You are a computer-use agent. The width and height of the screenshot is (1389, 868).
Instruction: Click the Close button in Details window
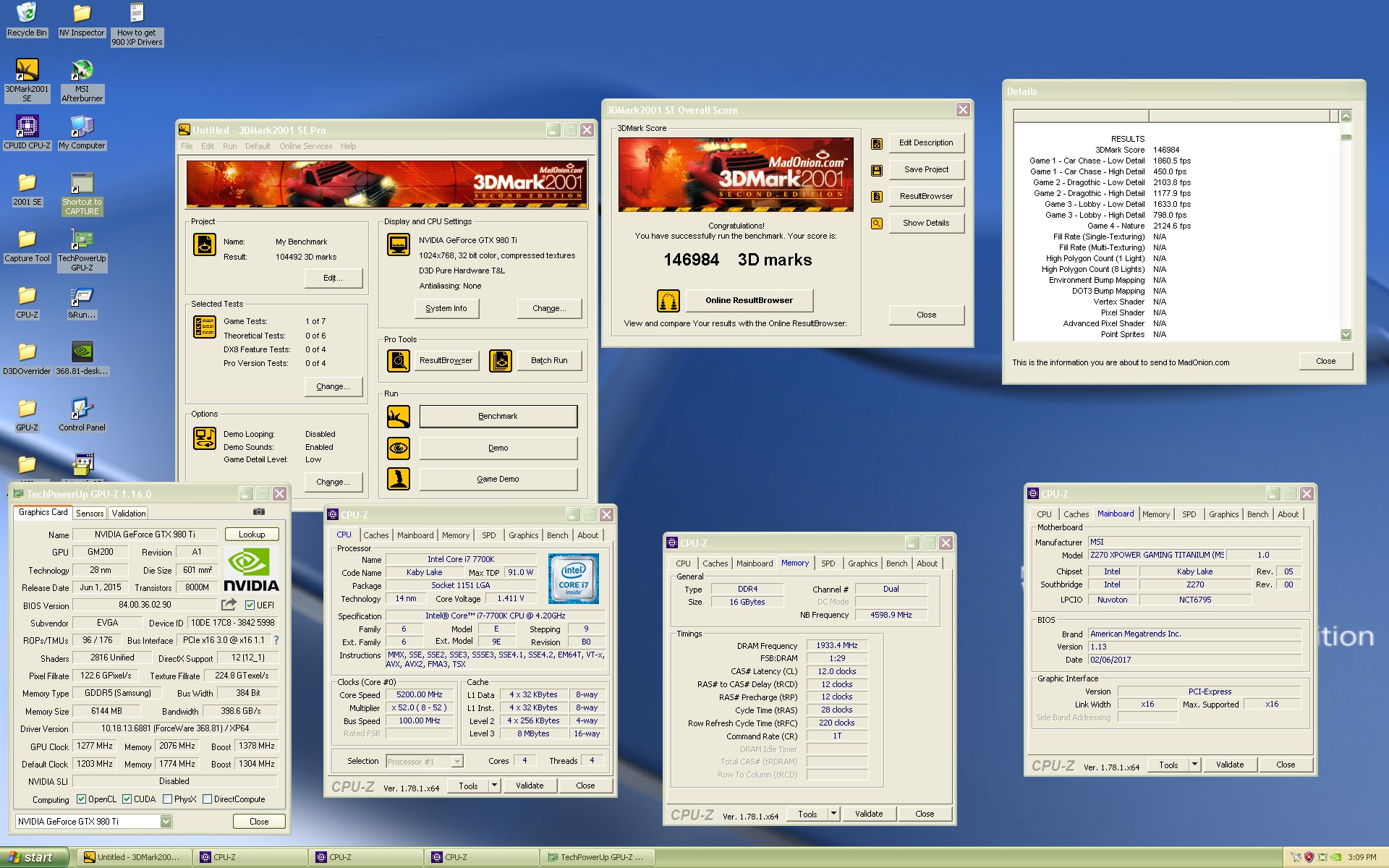1325,362
